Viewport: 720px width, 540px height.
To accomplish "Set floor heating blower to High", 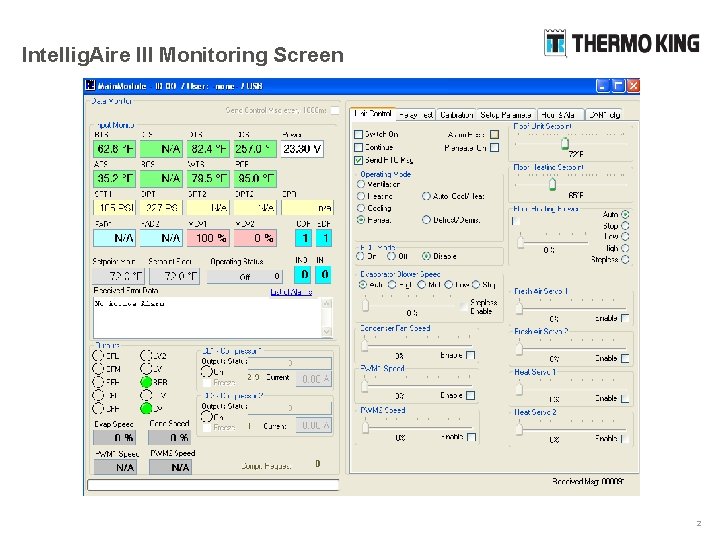I will coord(625,248).
